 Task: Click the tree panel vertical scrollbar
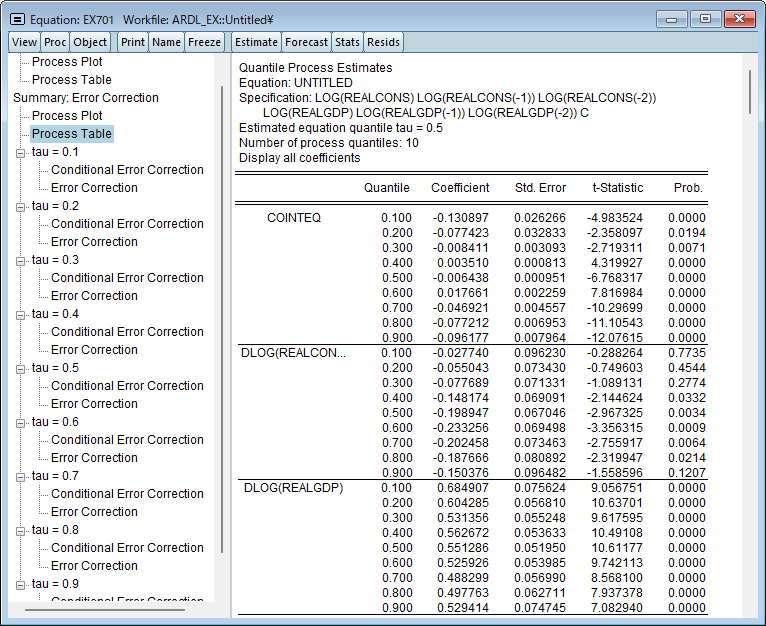click(221, 320)
